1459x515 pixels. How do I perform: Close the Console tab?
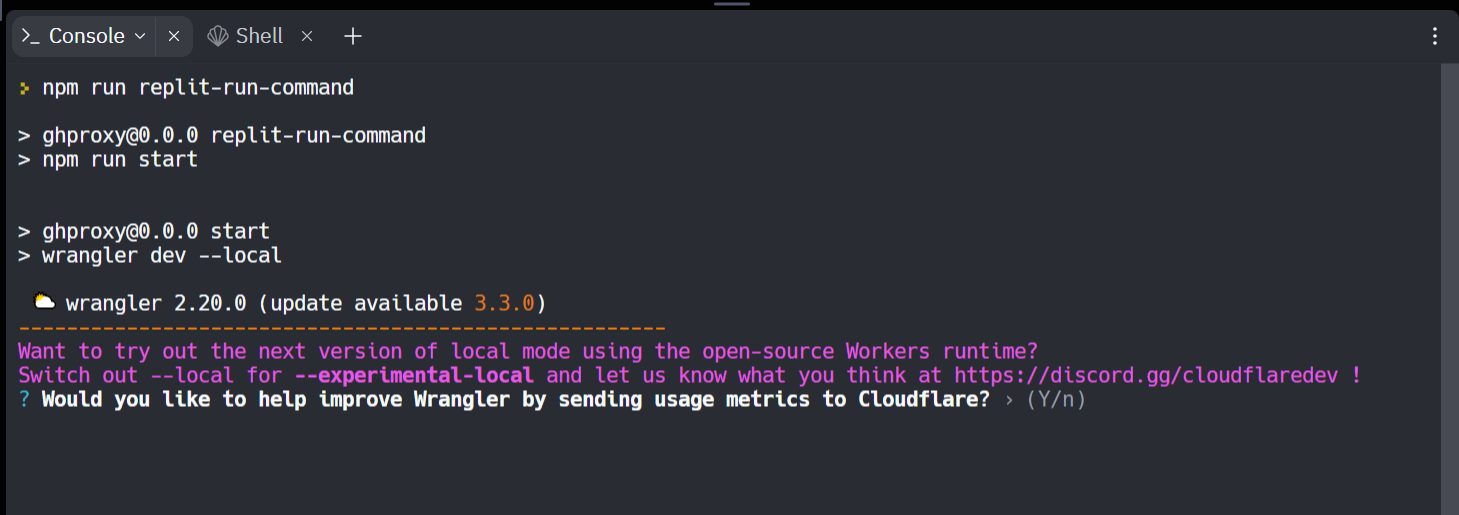pos(174,36)
